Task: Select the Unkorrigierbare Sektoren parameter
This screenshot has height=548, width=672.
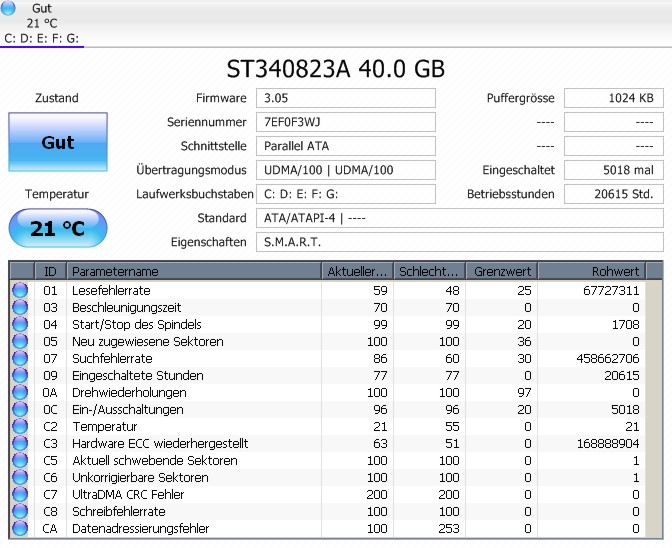Action: pos(140,477)
